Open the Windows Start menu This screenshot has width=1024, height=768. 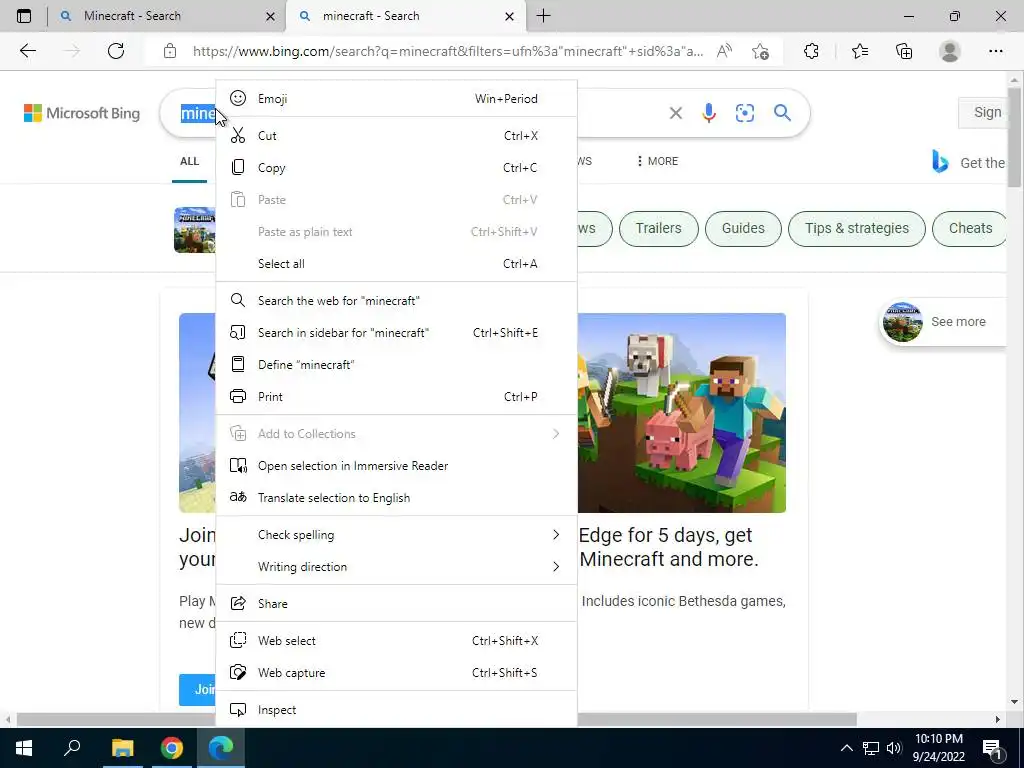[x=24, y=748]
